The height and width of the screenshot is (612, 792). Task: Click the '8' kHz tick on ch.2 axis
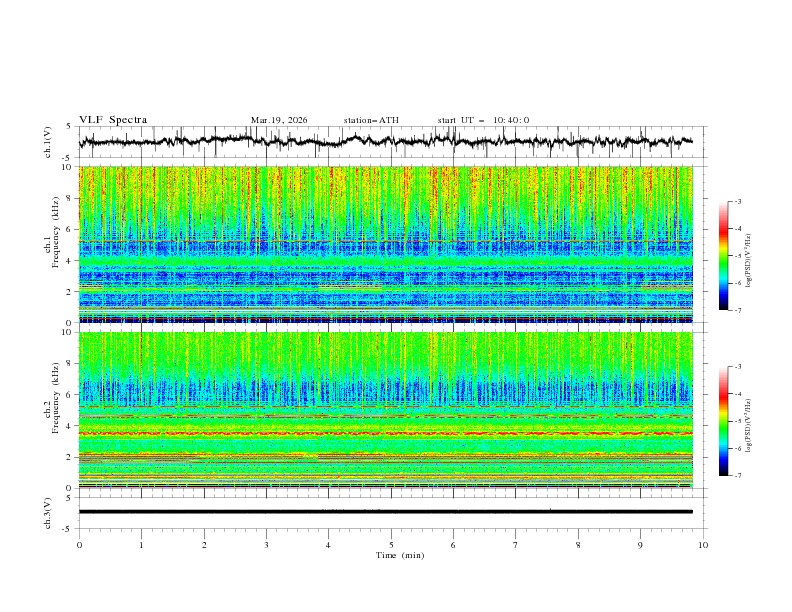click(71, 364)
